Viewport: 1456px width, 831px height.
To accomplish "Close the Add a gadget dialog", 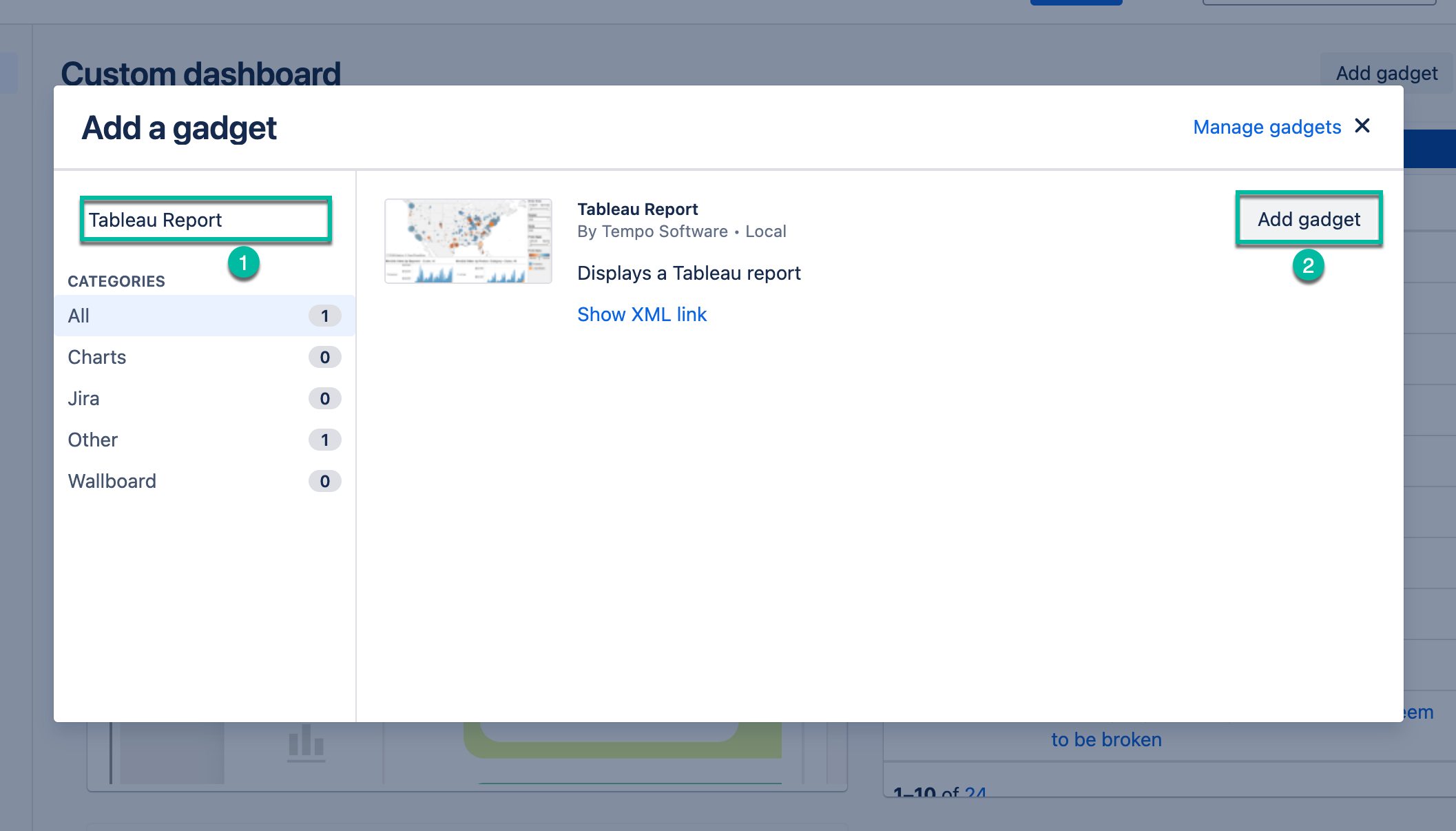I will [1362, 126].
